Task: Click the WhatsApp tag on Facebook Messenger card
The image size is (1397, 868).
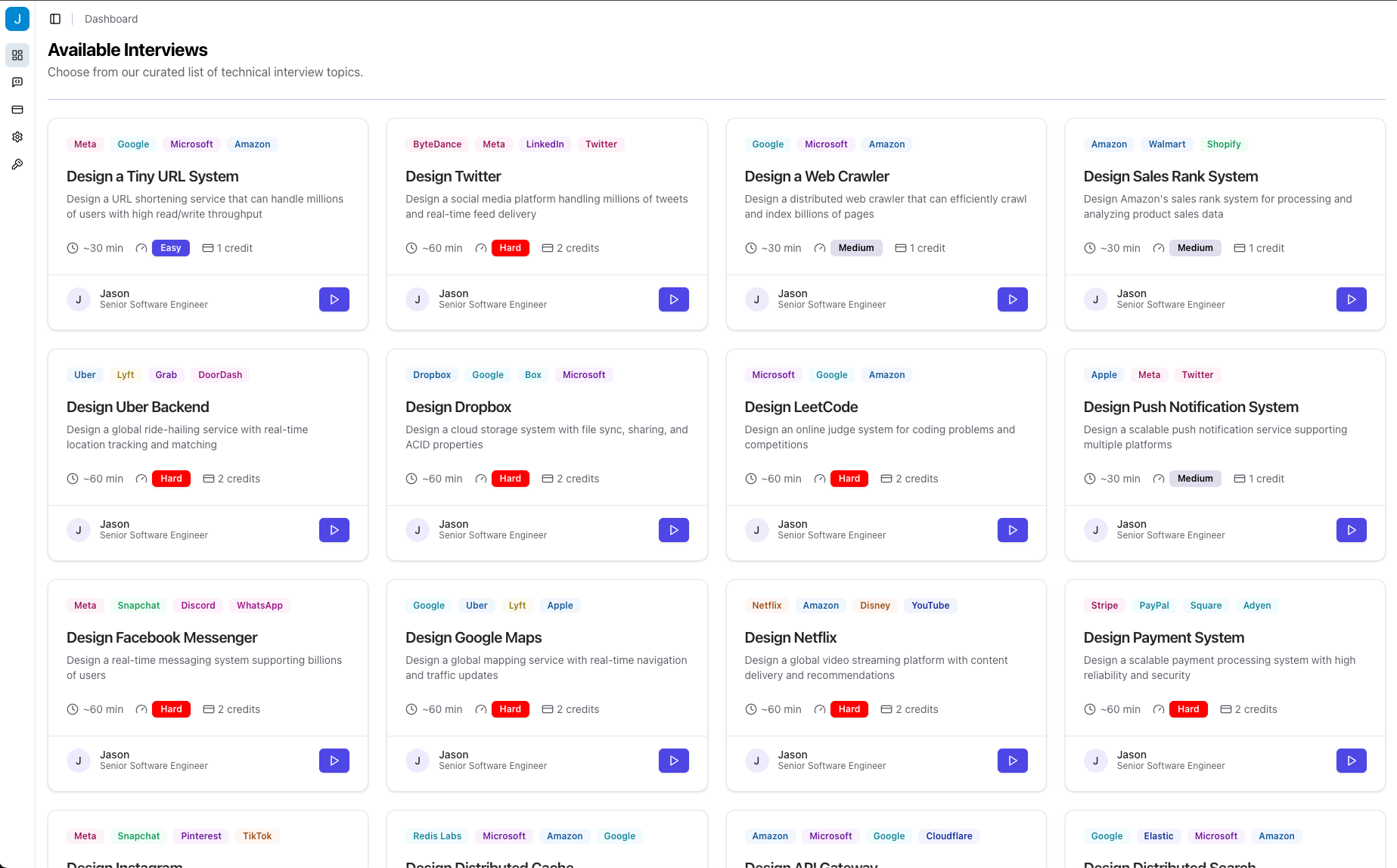Action: coord(259,606)
